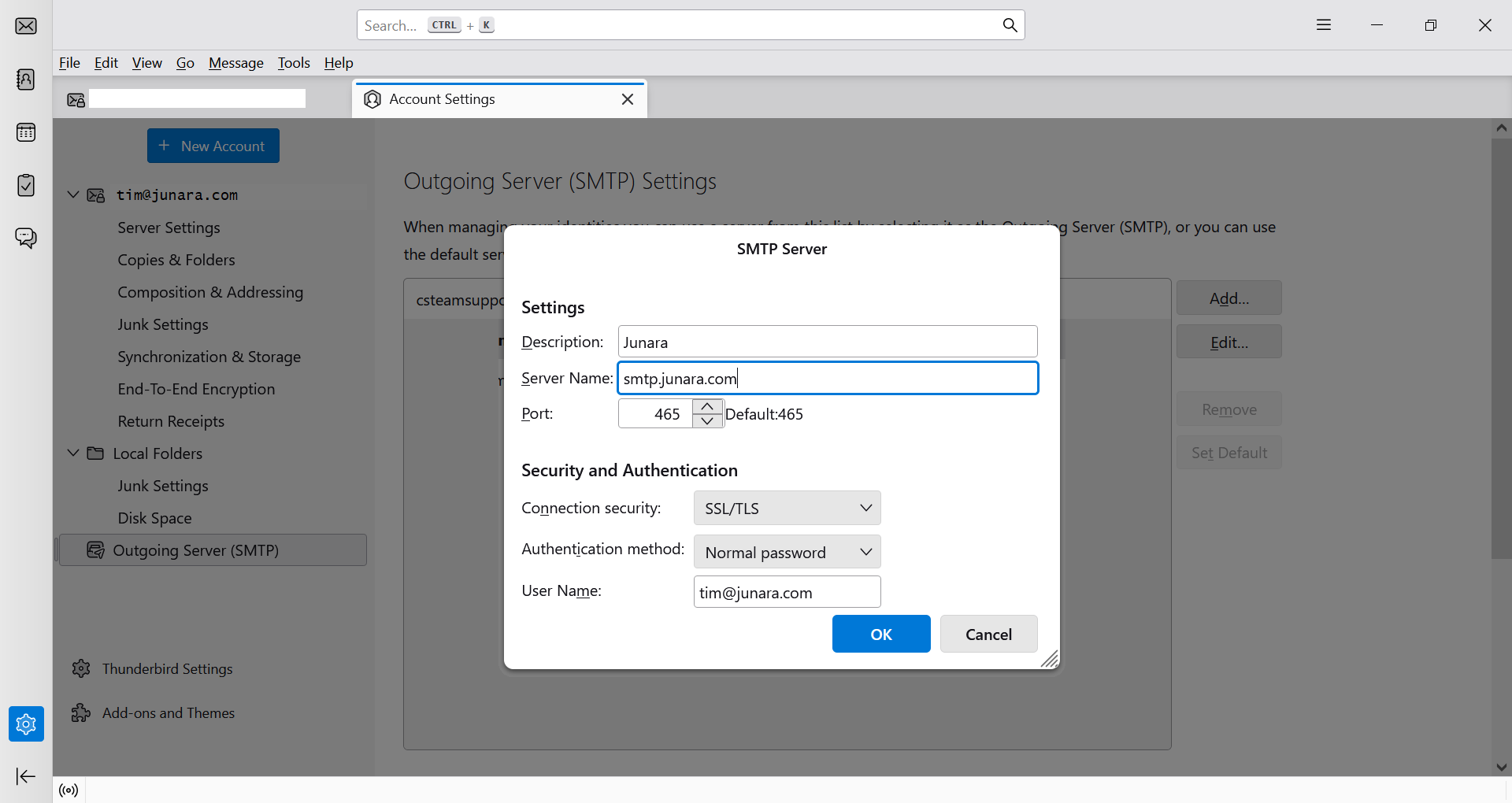Open the Tasks space icon

(26, 185)
